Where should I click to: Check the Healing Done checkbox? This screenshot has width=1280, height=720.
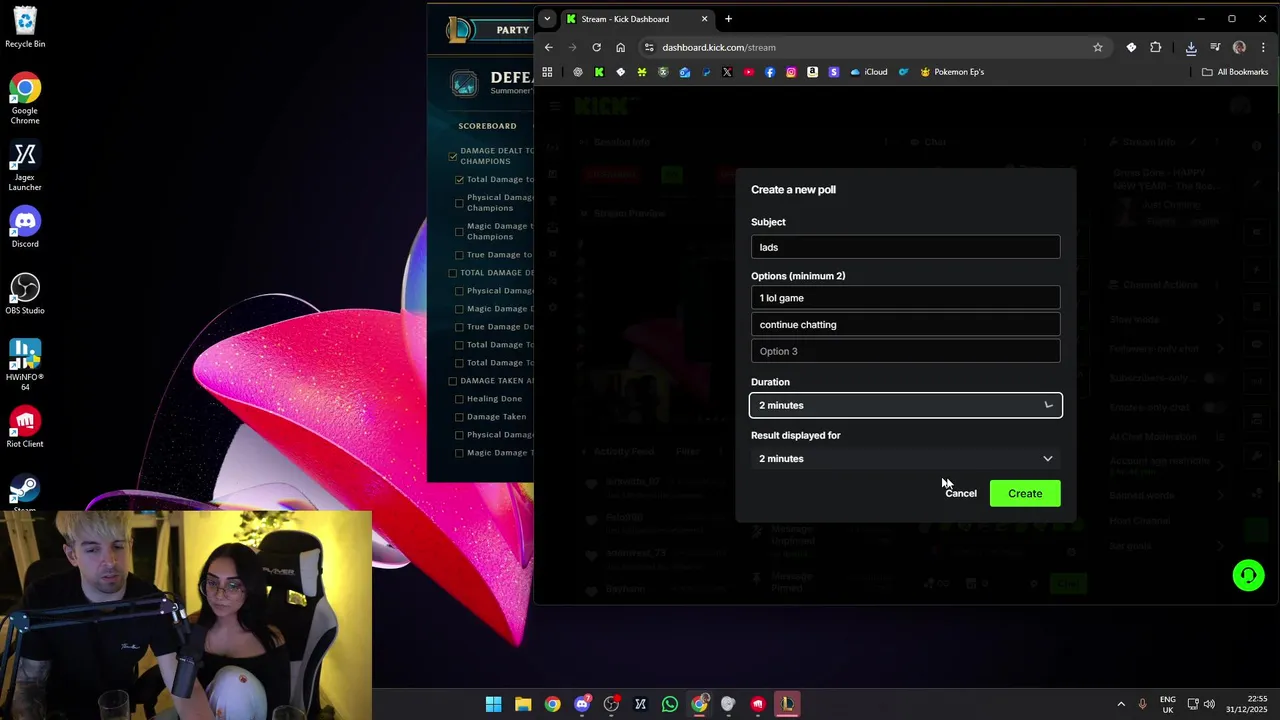[459, 399]
